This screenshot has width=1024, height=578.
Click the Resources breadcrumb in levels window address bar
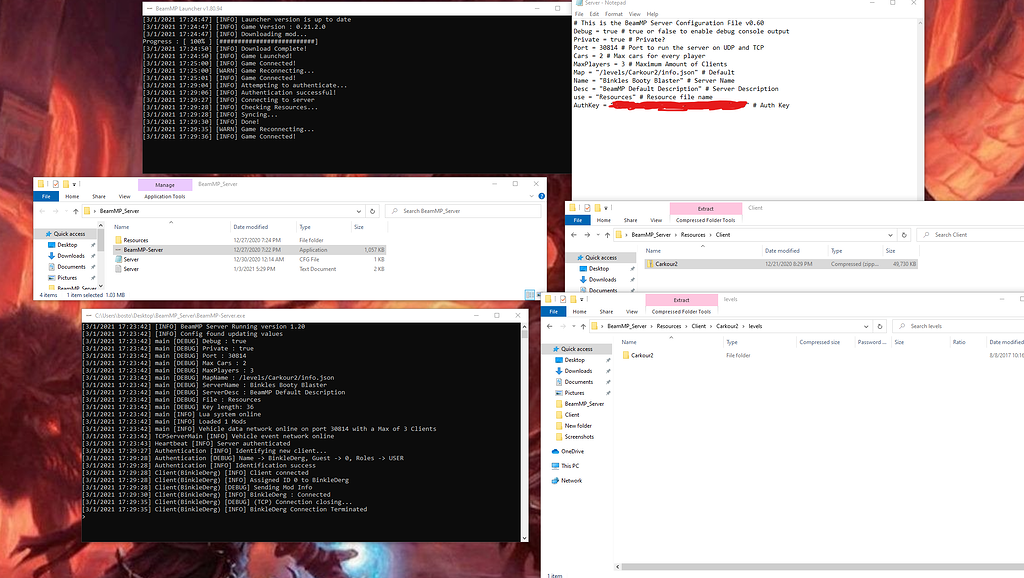pyautogui.click(x=668, y=326)
